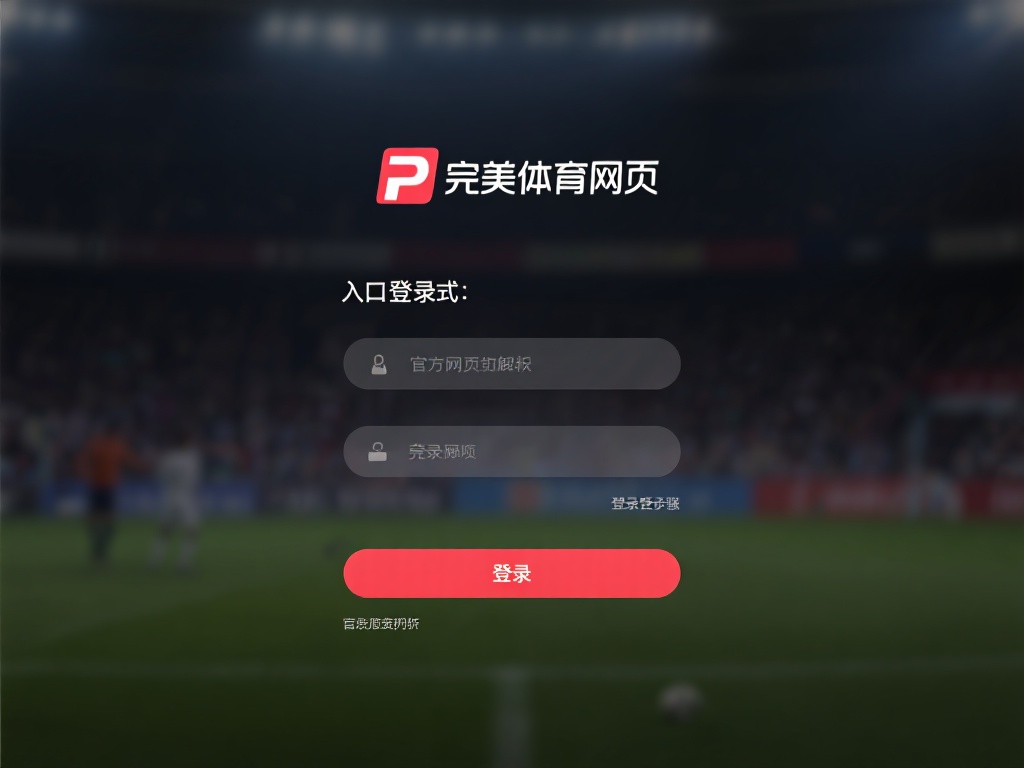The height and width of the screenshot is (768, 1024).
Task: Click the placeholder text starting with 官方网页
Action: click(x=471, y=364)
